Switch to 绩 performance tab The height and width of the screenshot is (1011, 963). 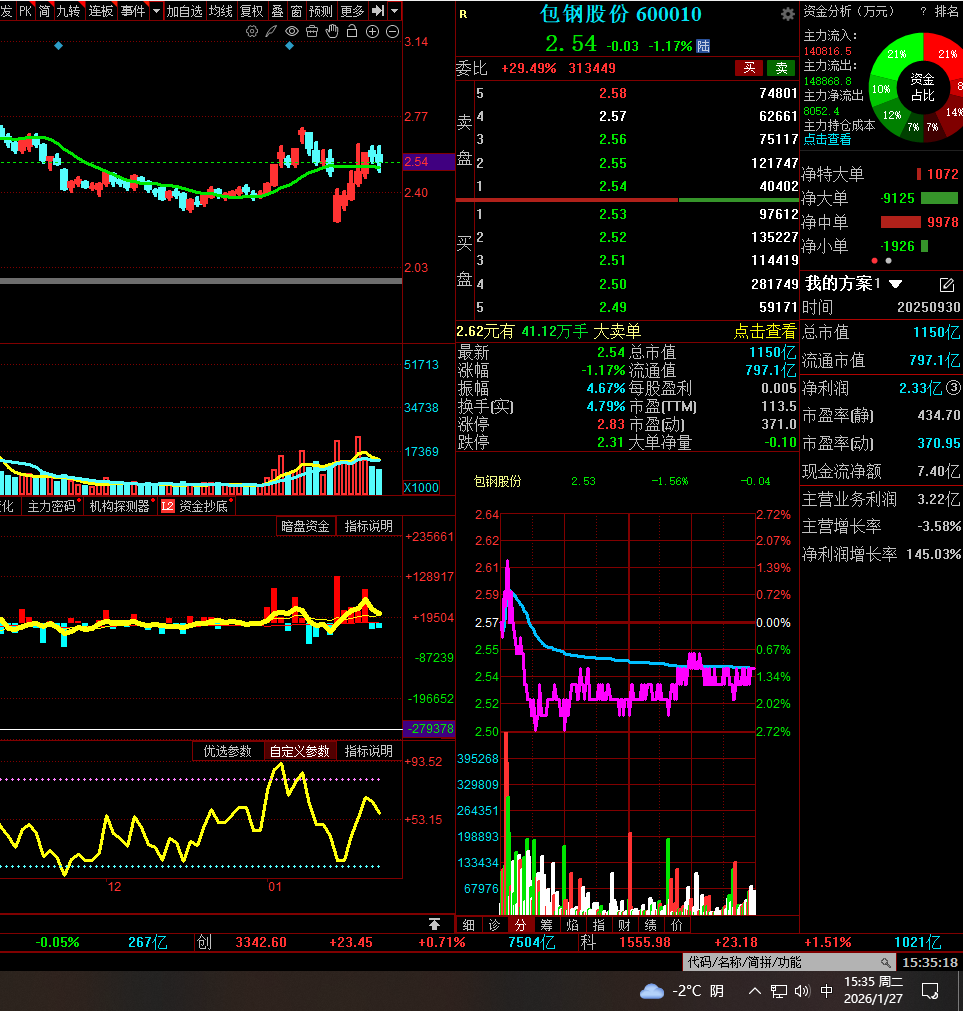650,925
